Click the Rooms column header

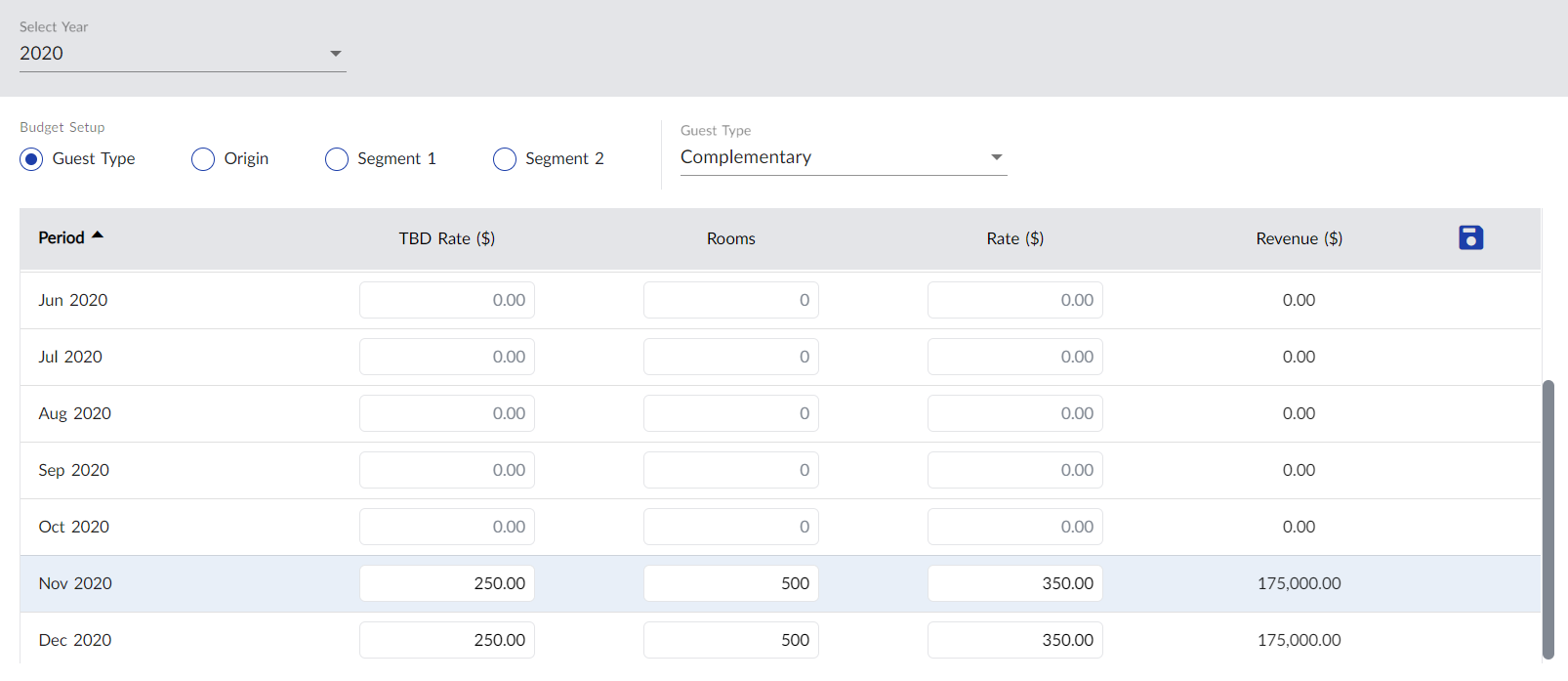pyautogui.click(x=731, y=238)
